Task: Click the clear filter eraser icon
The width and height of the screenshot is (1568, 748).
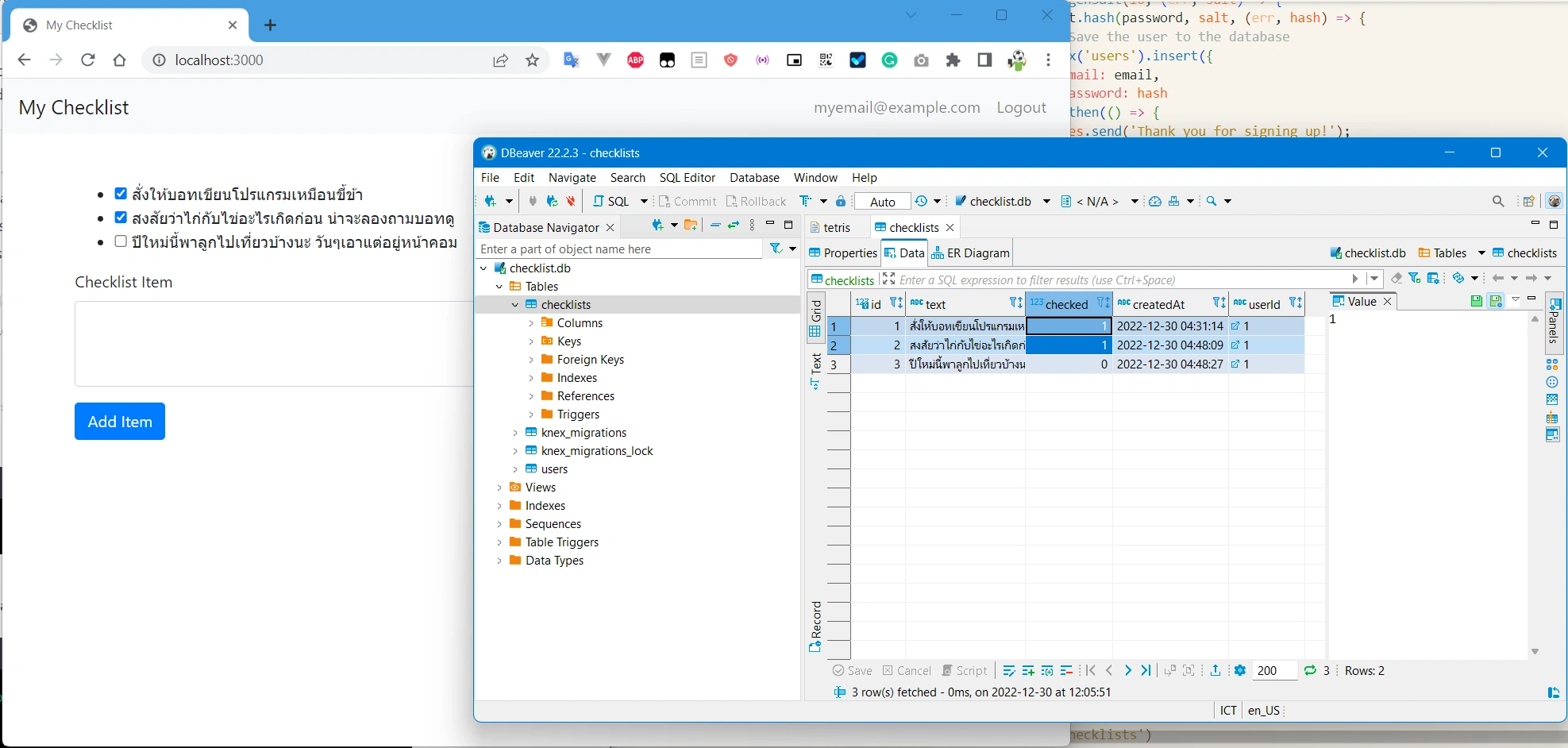Action: tap(1397, 278)
